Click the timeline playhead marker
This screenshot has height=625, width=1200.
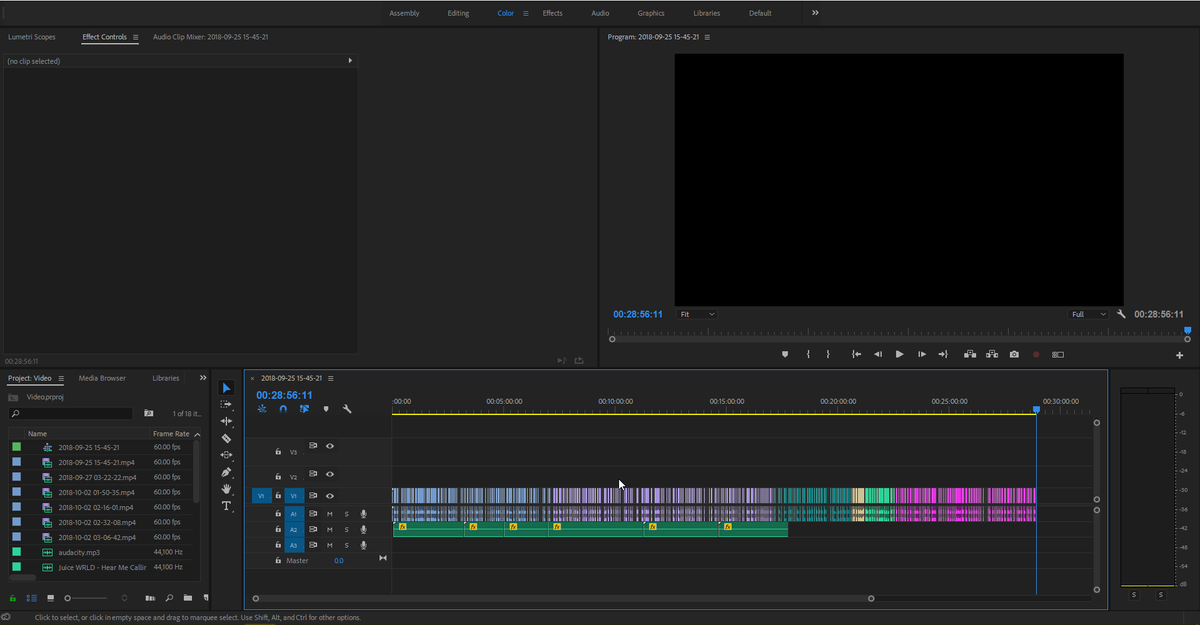1036,410
